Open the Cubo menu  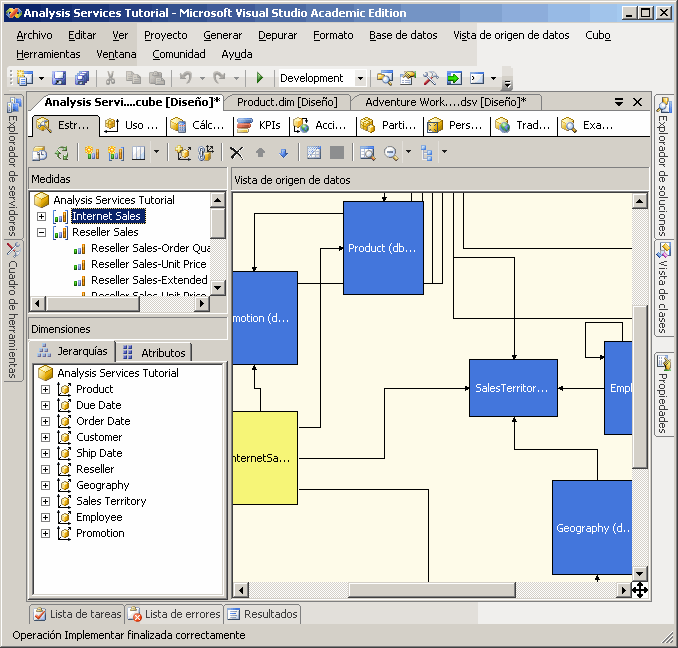598,35
